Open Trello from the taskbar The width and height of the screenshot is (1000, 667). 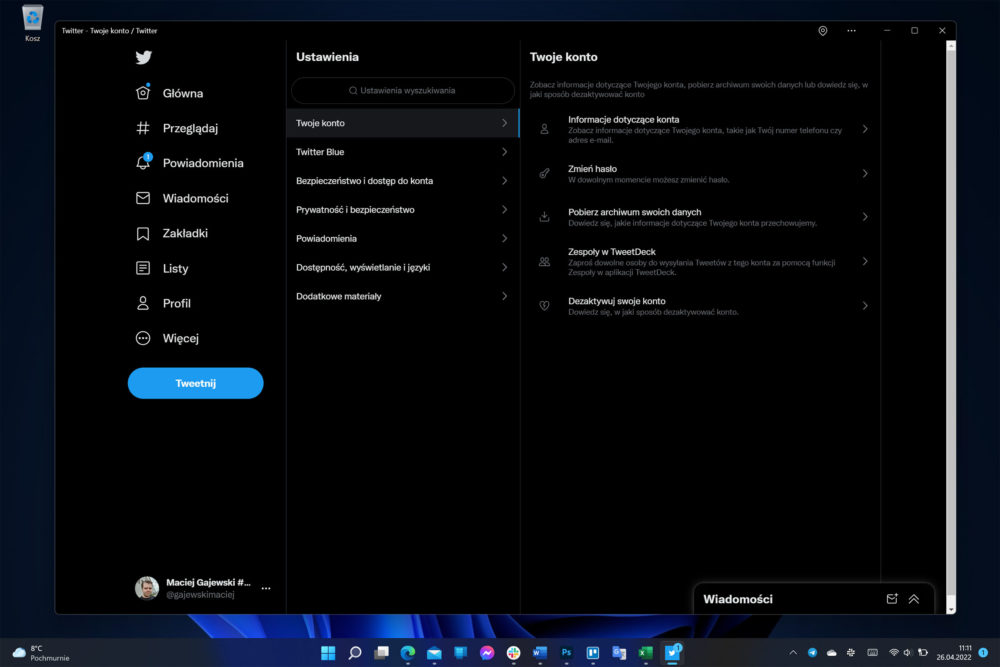point(592,652)
